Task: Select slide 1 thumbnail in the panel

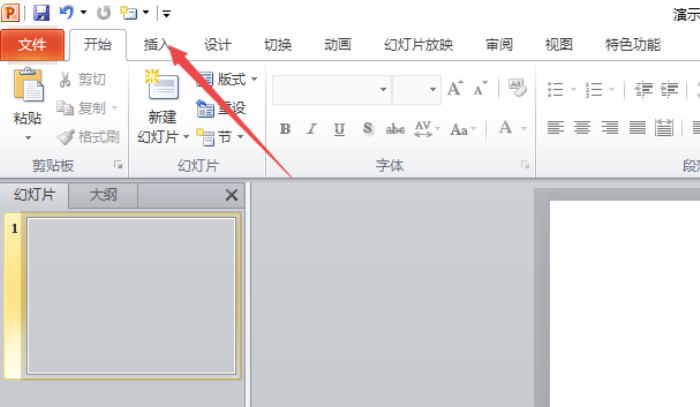Action: pos(131,295)
